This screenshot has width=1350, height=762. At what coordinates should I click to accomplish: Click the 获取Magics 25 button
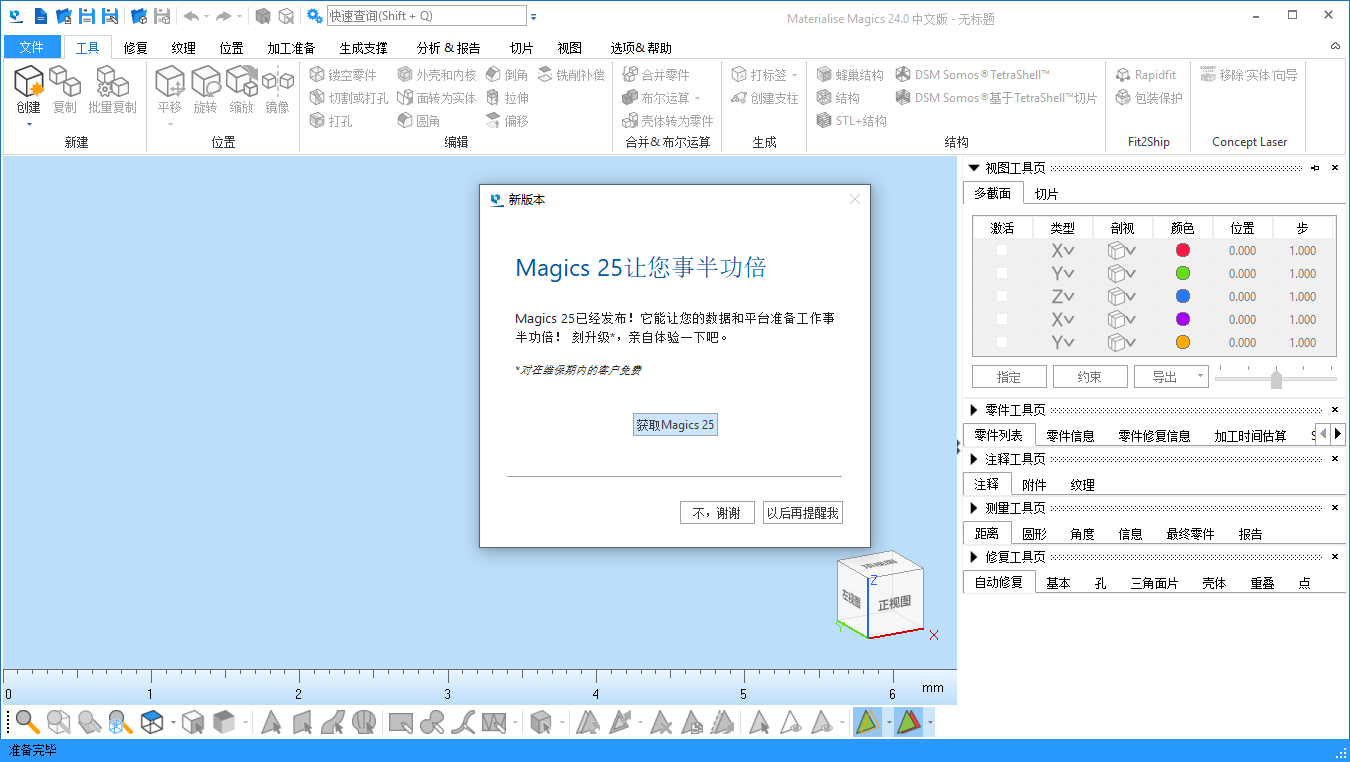pos(675,425)
